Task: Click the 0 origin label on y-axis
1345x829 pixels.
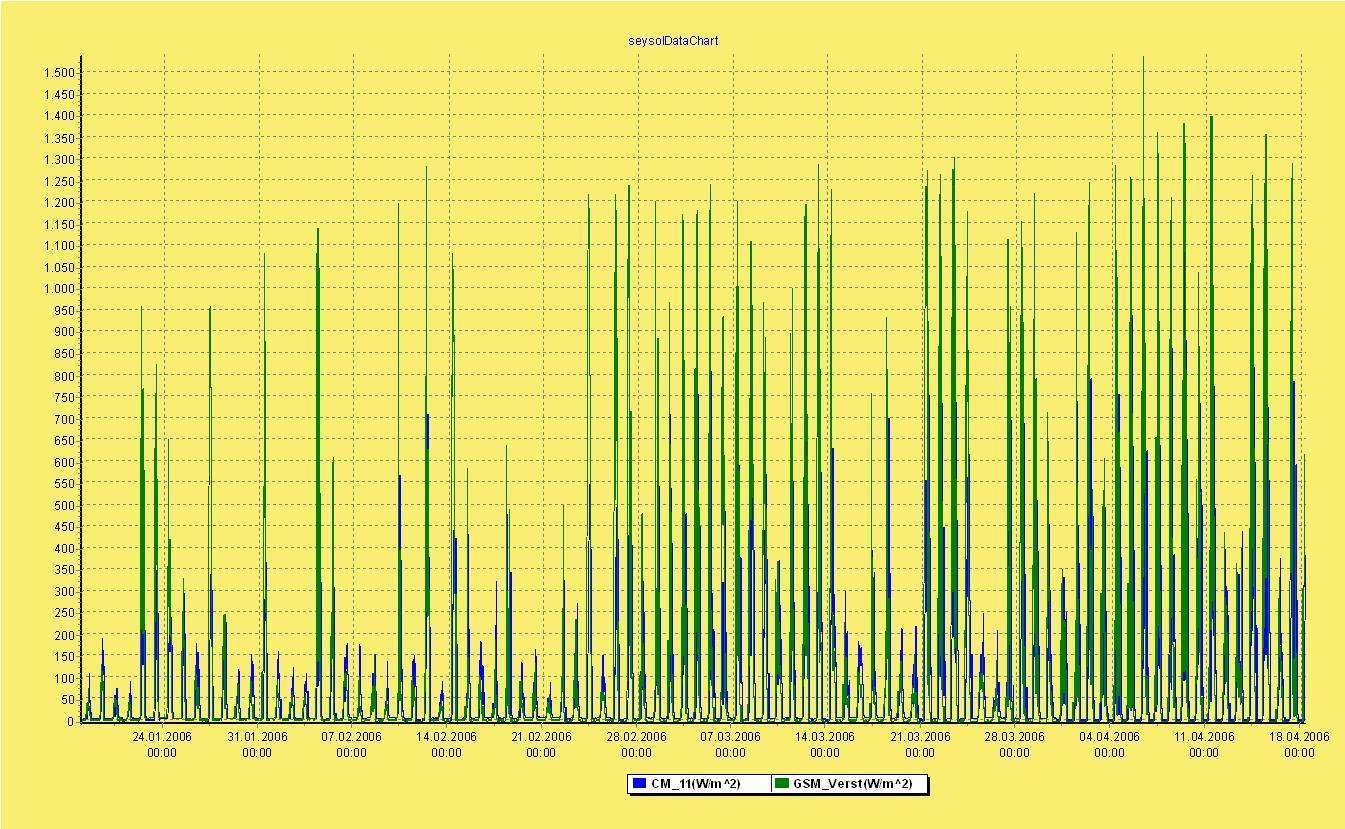Action: [x=71, y=721]
